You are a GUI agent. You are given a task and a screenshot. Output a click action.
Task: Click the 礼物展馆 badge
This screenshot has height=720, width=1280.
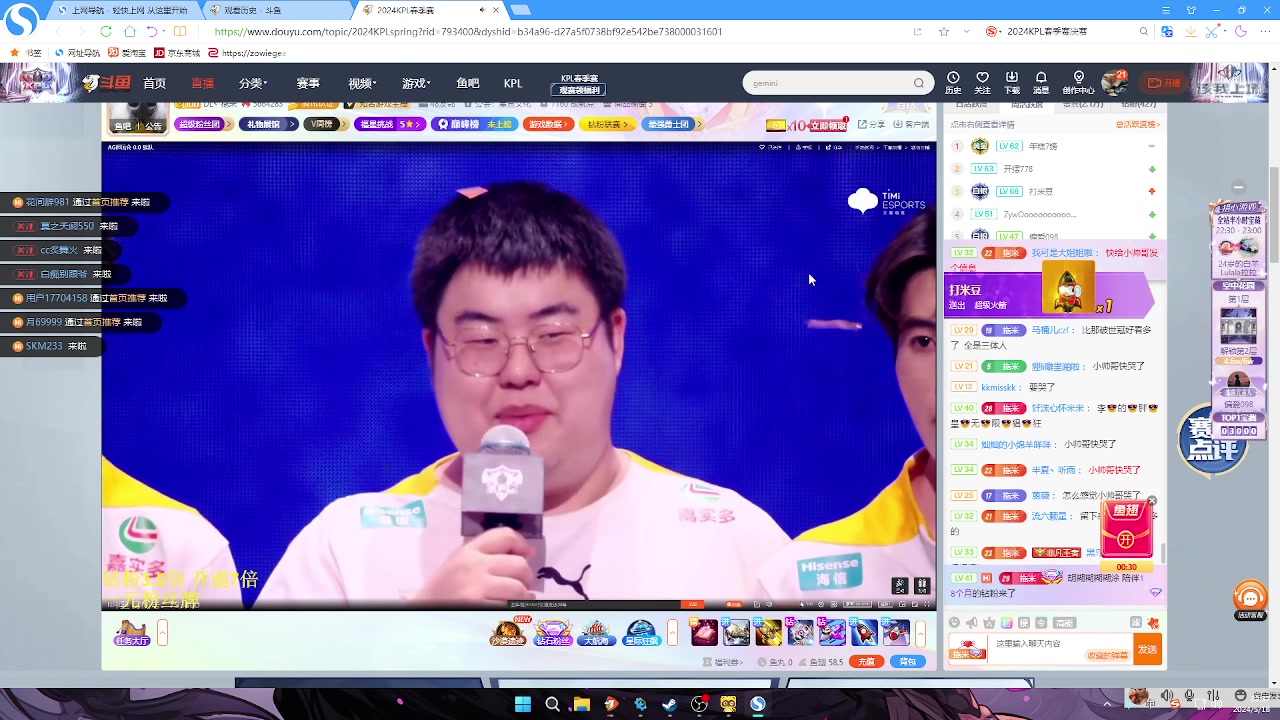(268, 124)
